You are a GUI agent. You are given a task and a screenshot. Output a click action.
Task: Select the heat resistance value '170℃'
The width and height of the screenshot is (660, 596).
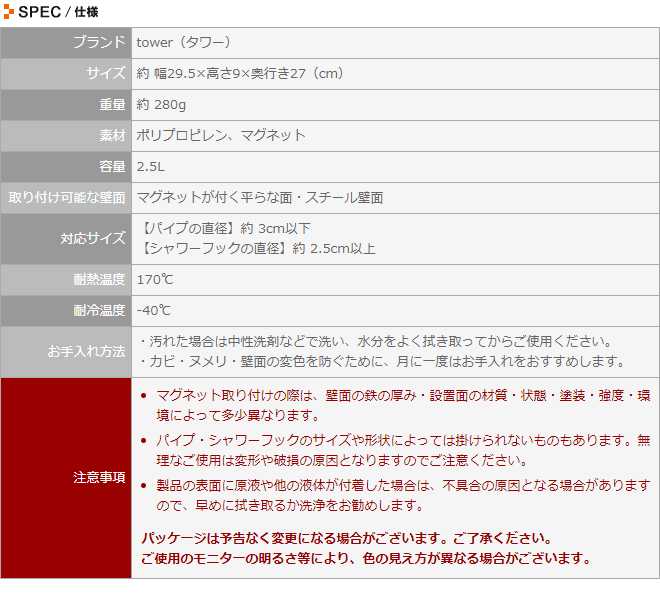(x=155, y=279)
